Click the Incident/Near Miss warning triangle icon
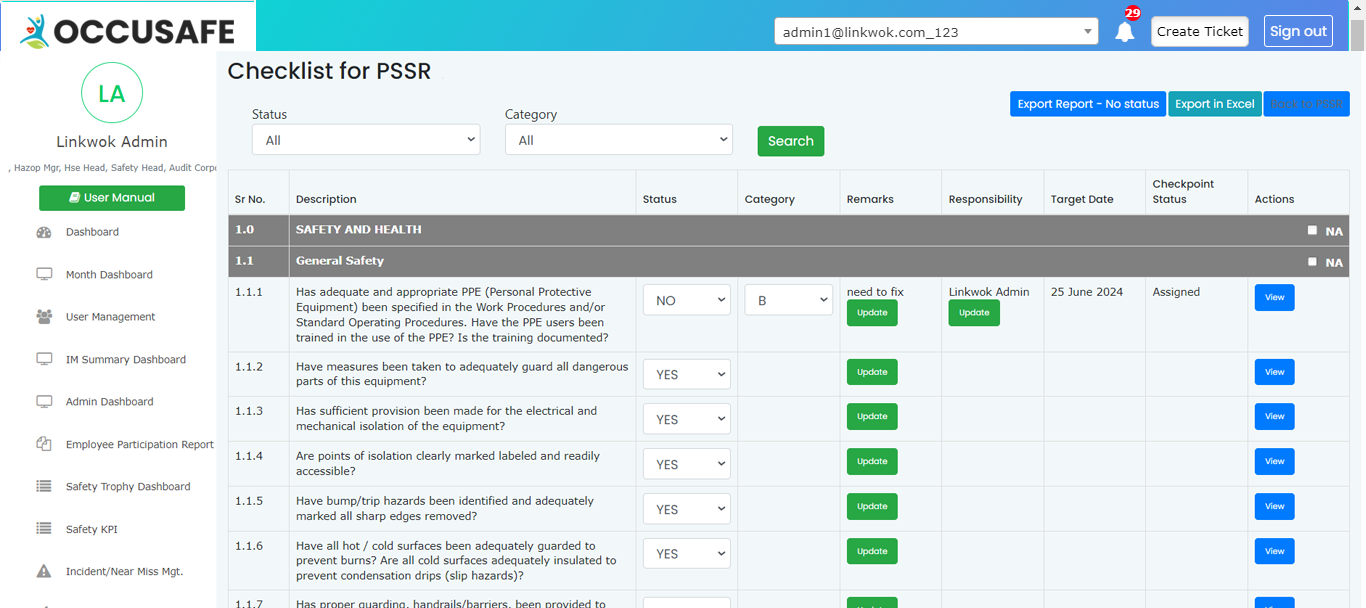1366x608 pixels. [x=44, y=572]
